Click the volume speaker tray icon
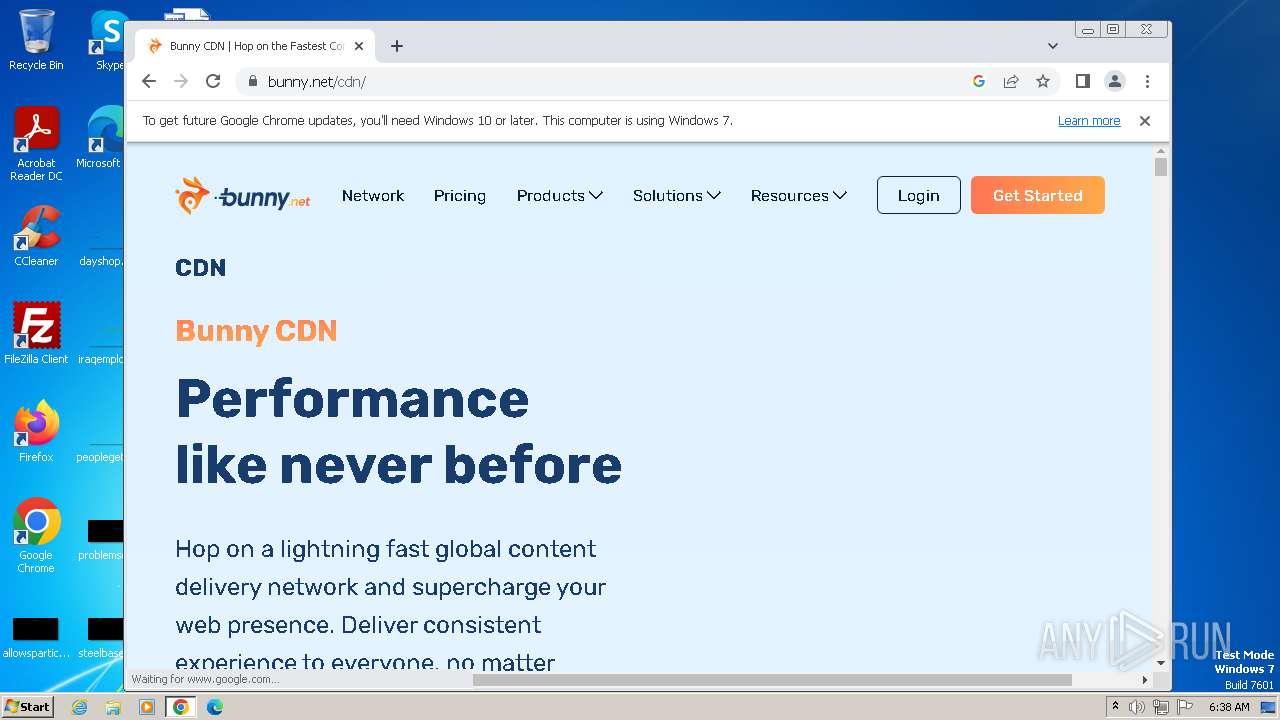This screenshot has height=720, width=1280. tap(1137, 707)
